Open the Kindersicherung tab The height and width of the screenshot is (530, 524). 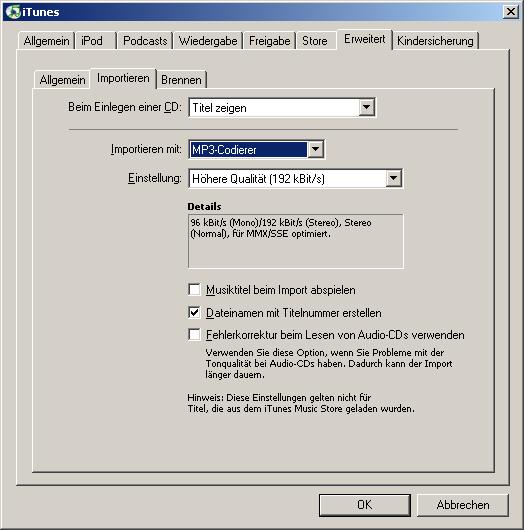[x=435, y=41]
